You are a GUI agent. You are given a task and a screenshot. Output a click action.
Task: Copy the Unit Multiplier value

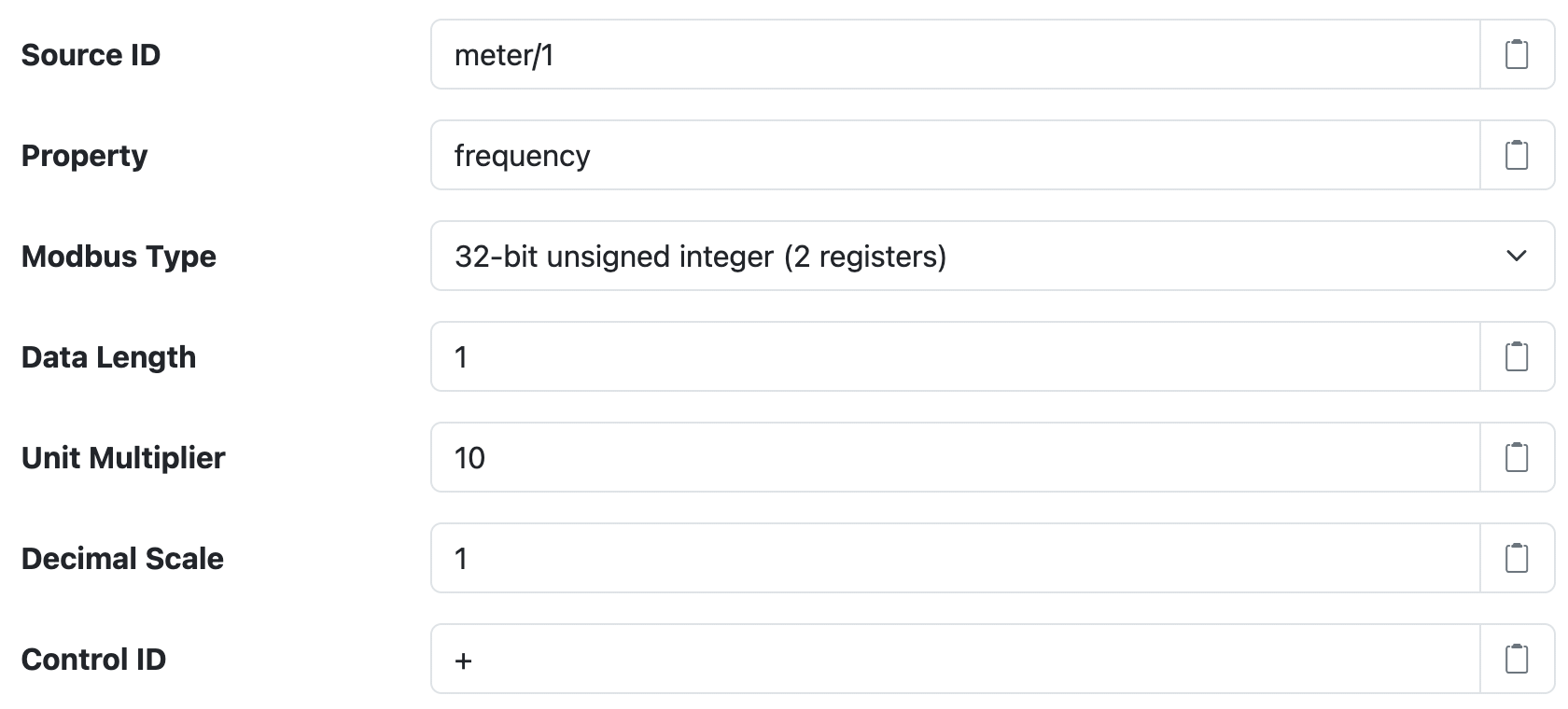(x=1518, y=457)
